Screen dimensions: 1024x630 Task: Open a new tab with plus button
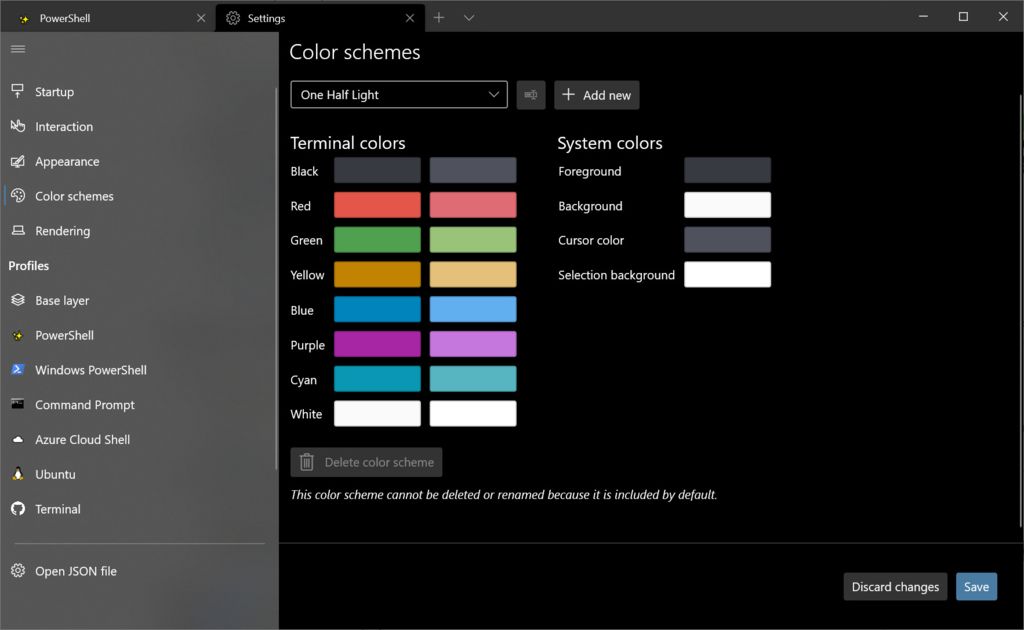click(x=439, y=18)
